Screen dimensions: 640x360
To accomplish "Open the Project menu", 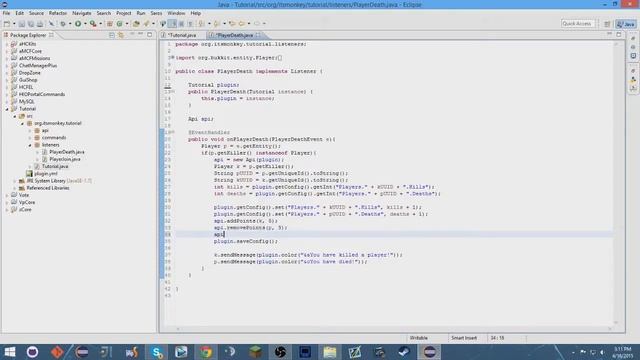I will [x=124, y=13].
